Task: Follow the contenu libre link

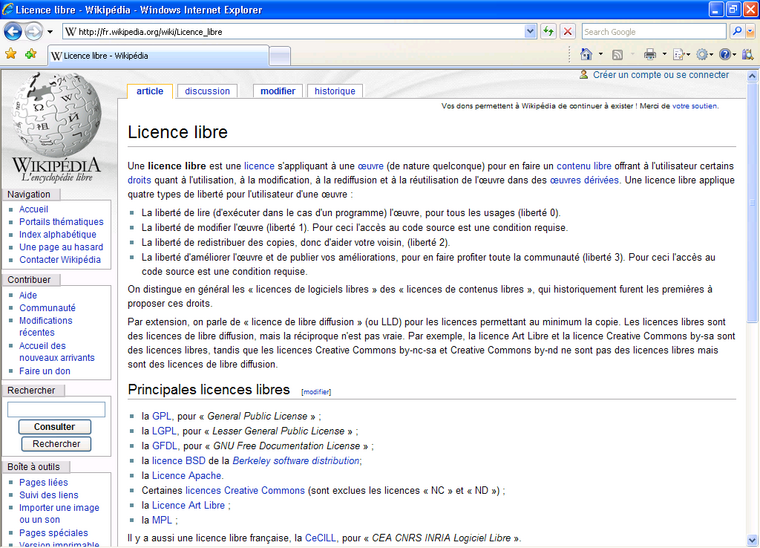Action: 584,166
